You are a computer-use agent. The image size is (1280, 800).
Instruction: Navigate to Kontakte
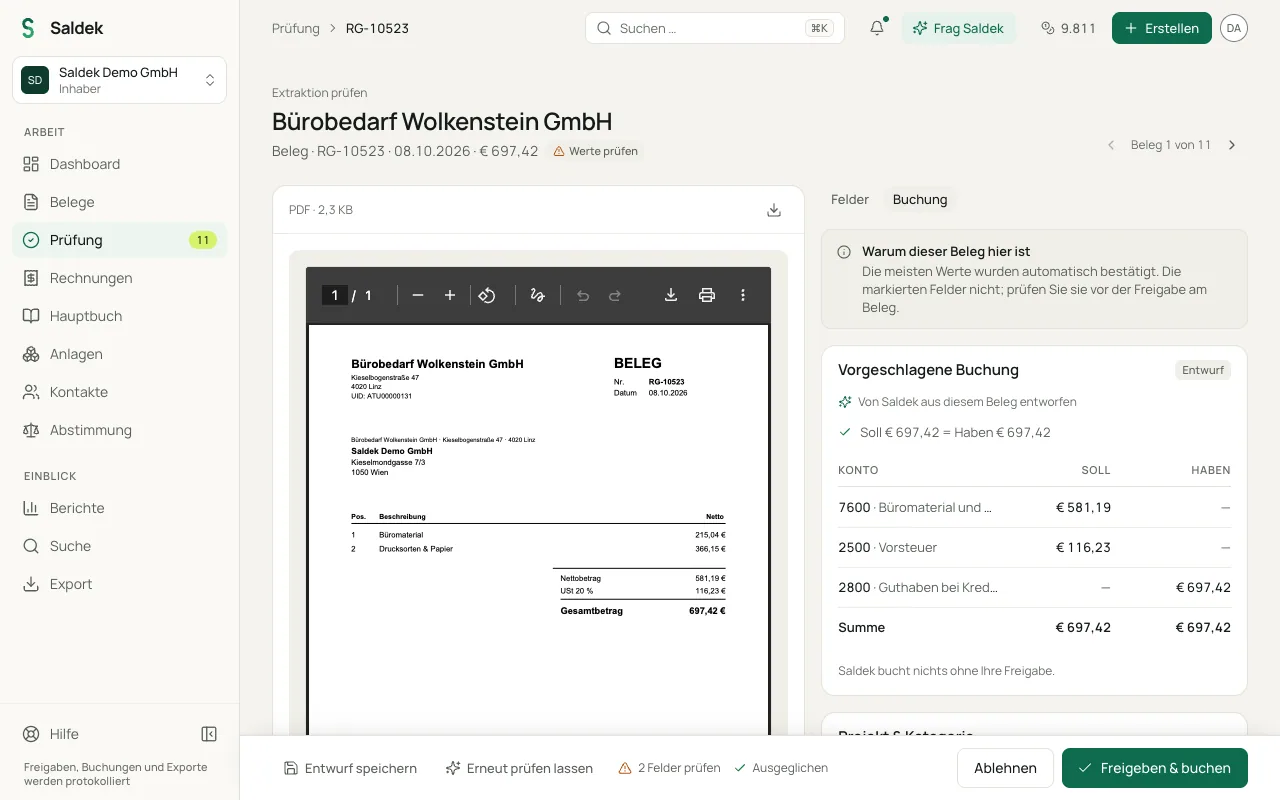point(119,392)
